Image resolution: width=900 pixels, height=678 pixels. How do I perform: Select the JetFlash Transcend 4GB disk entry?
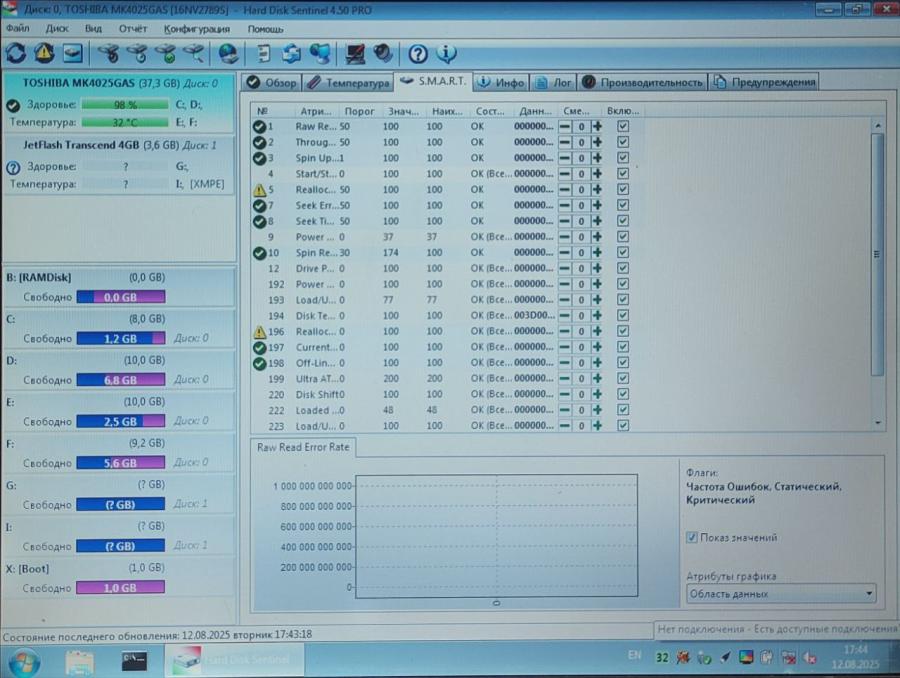click(x=119, y=164)
